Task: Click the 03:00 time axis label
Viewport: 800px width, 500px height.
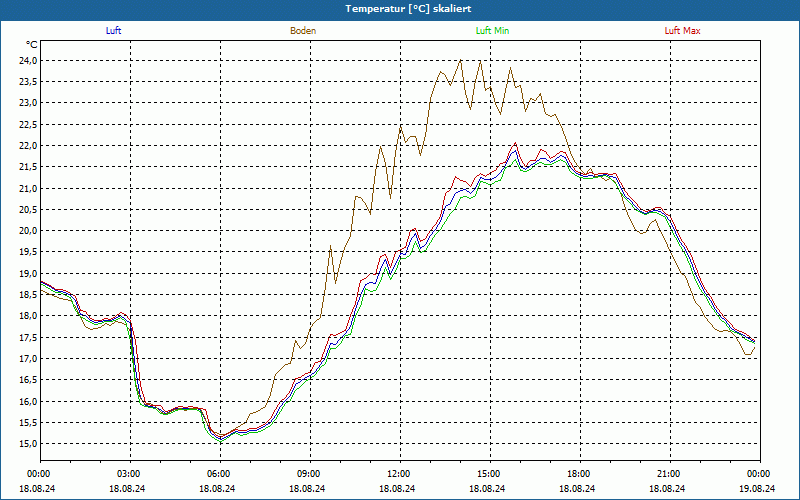Action: [x=127, y=474]
